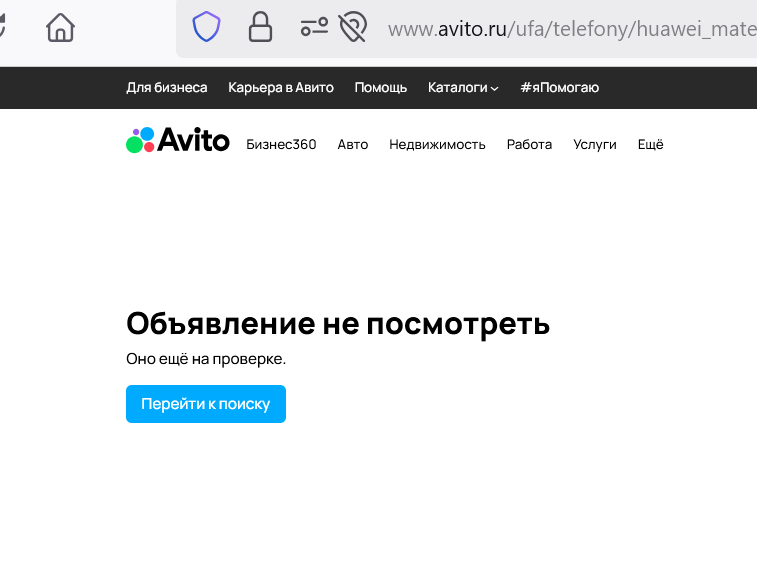Screen dimensions: 757x587
Task: Go to the Недвижимость category
Action: coord(437,144)
